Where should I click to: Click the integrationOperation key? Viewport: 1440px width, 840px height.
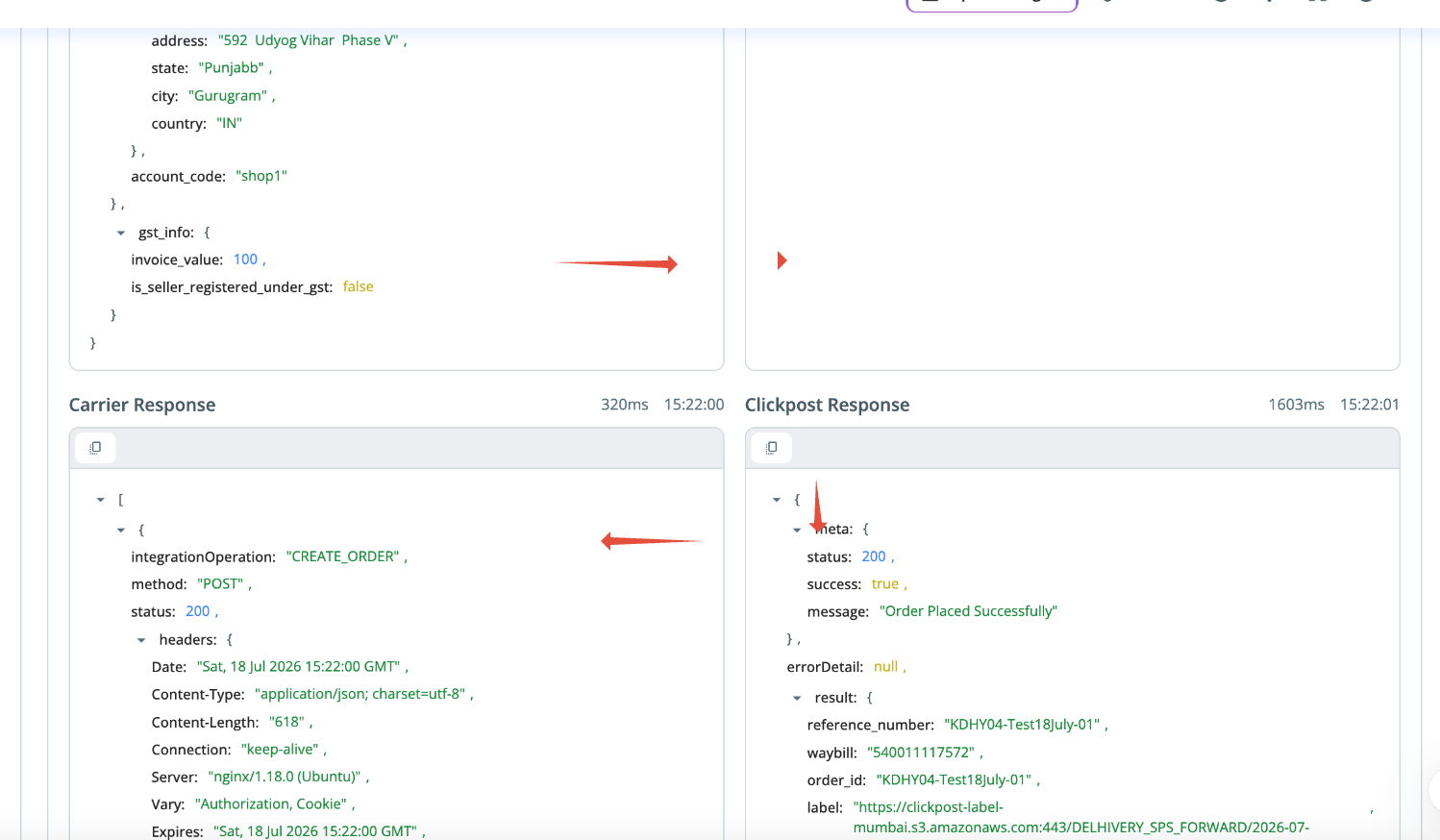pyautogui.click(x=203, y=556)
